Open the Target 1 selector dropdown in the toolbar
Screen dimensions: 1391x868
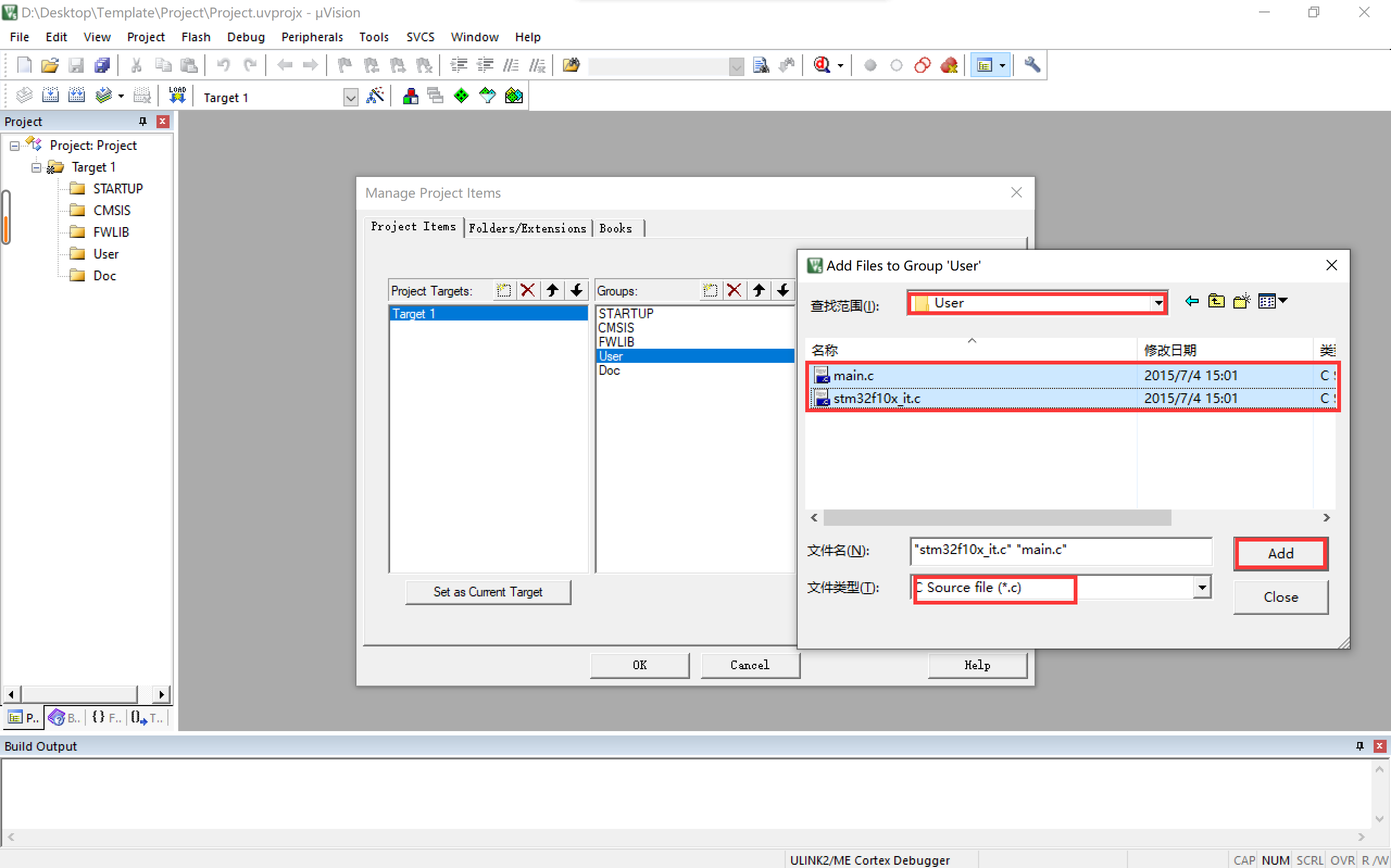[x=350, y=97]
